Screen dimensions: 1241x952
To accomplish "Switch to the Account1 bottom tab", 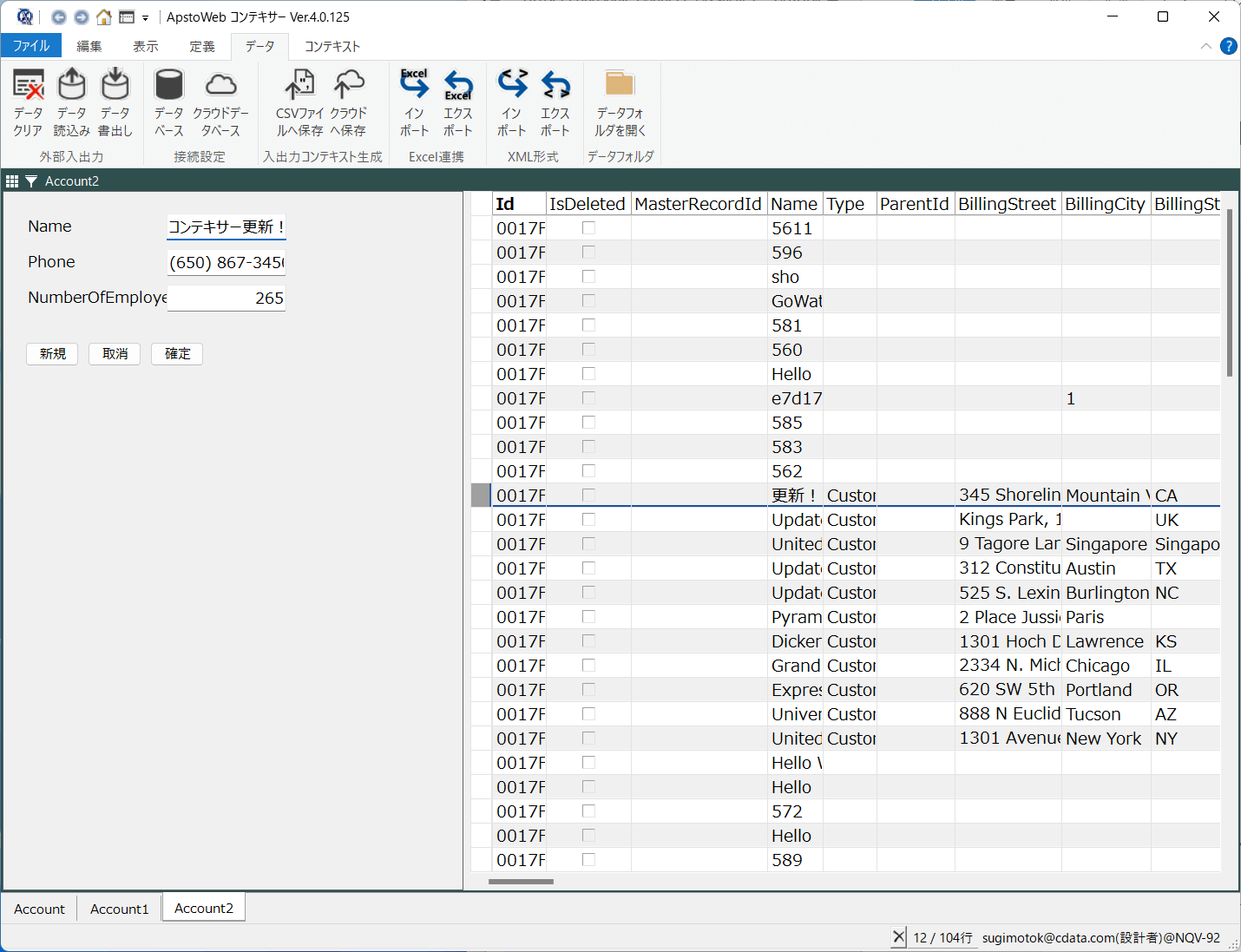I will 120,909.
